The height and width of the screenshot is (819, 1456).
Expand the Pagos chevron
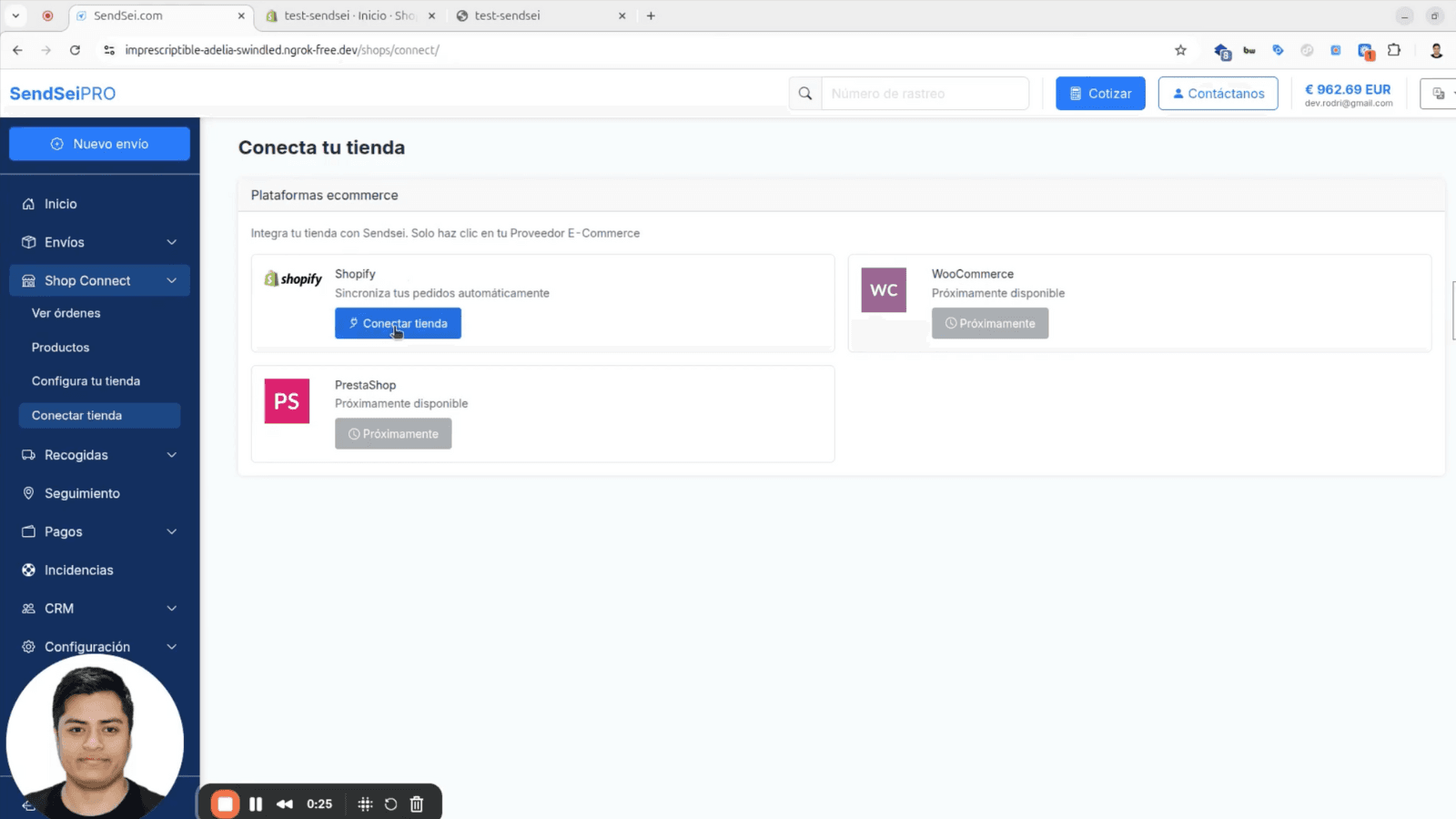click(172, 531)
